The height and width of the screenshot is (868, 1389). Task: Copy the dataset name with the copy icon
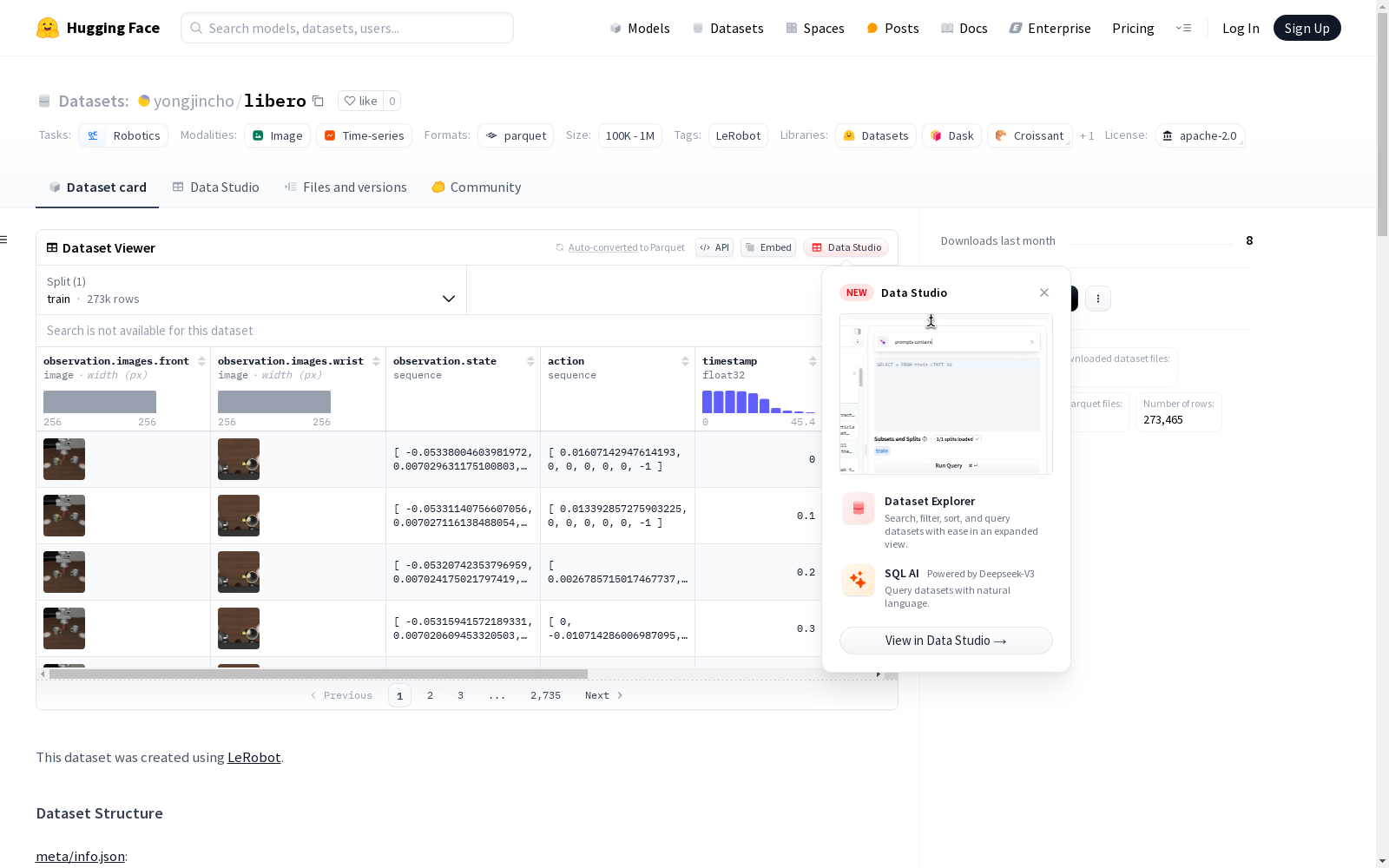318,102
